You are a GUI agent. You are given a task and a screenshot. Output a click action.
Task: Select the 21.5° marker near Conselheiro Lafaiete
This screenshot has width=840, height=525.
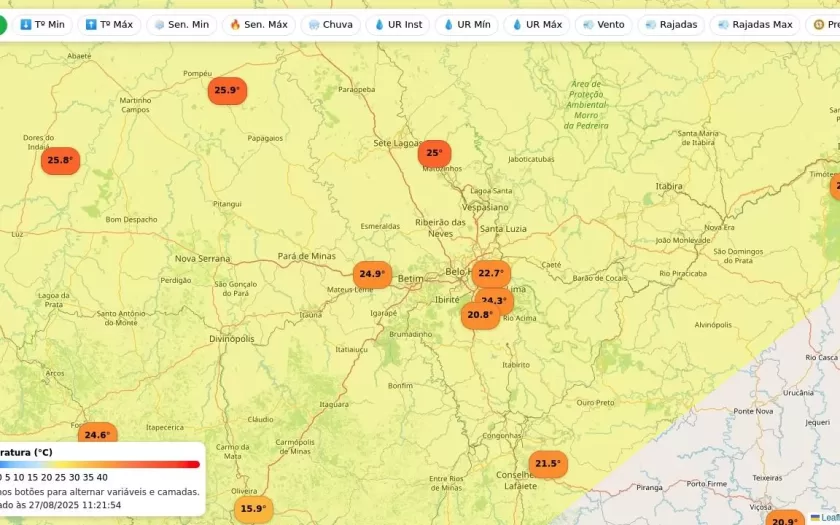pyautogui.click(x=548, y=464)
